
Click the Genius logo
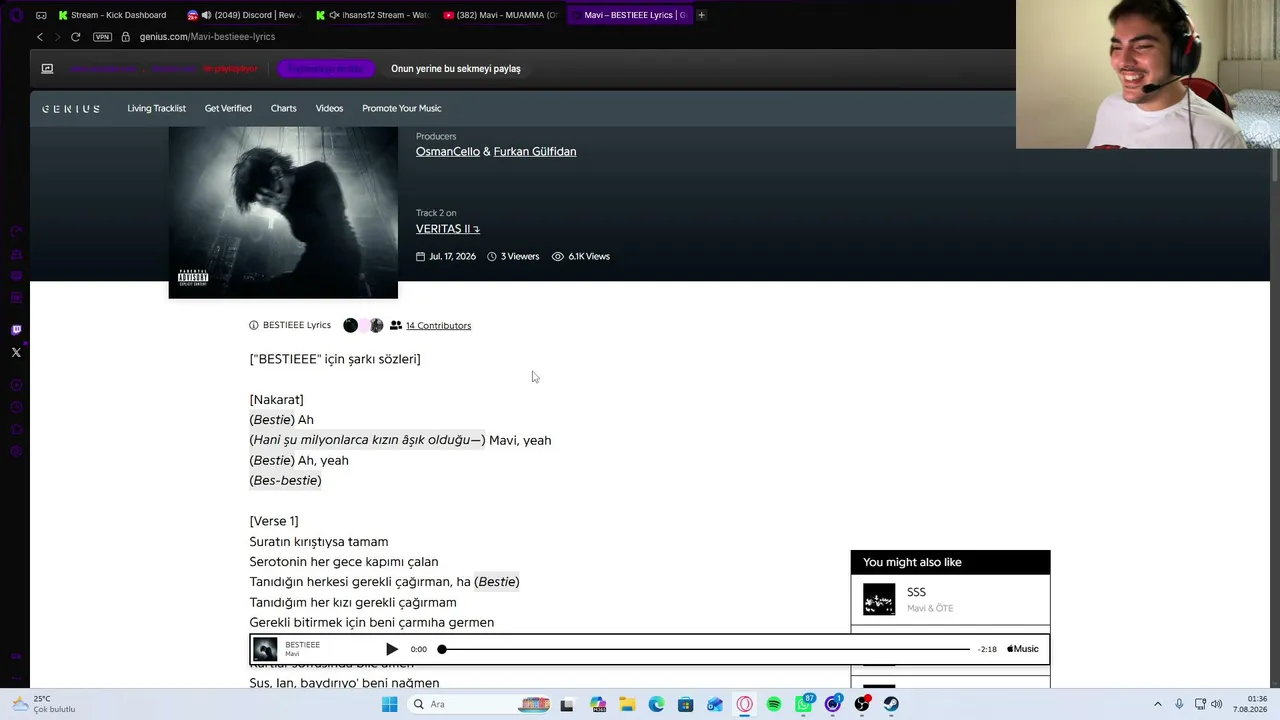(x=71, y=108)
